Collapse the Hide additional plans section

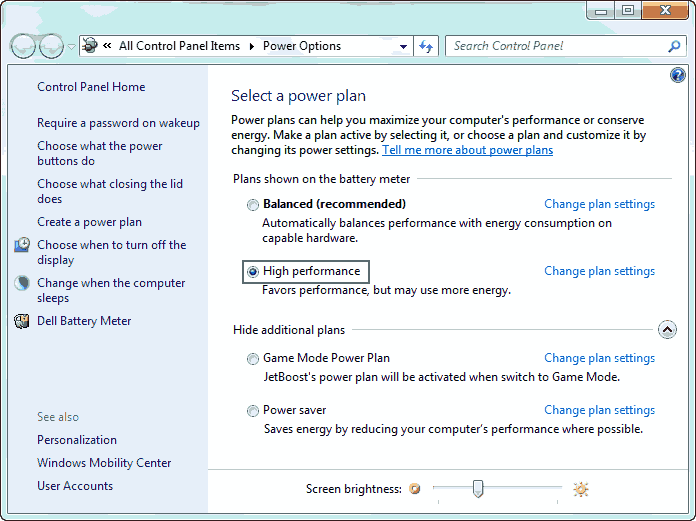[x=668, y=330]
